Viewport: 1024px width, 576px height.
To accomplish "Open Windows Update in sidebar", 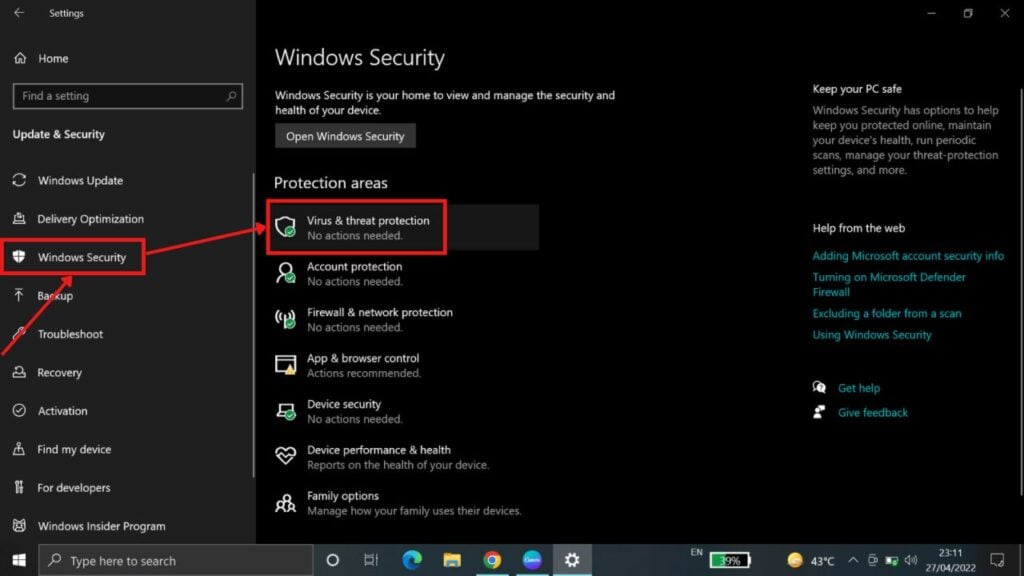I will pos(80,180).
